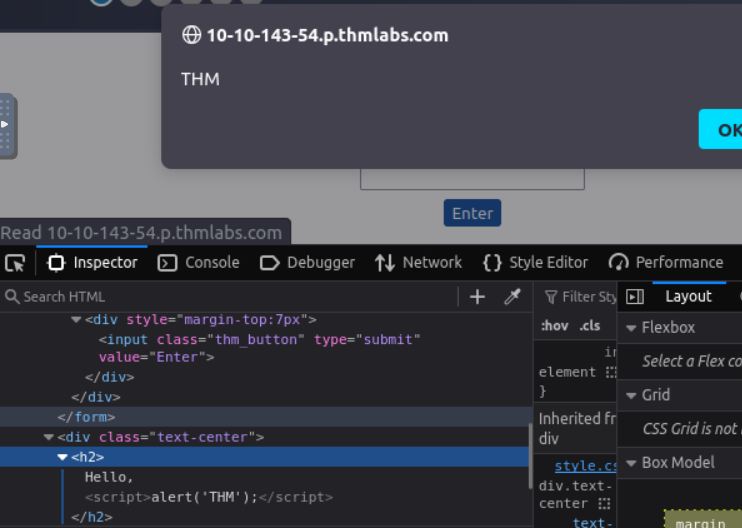Click the text input above Enter button
Screen dimensions: 742x528
[x=472, y=179]
